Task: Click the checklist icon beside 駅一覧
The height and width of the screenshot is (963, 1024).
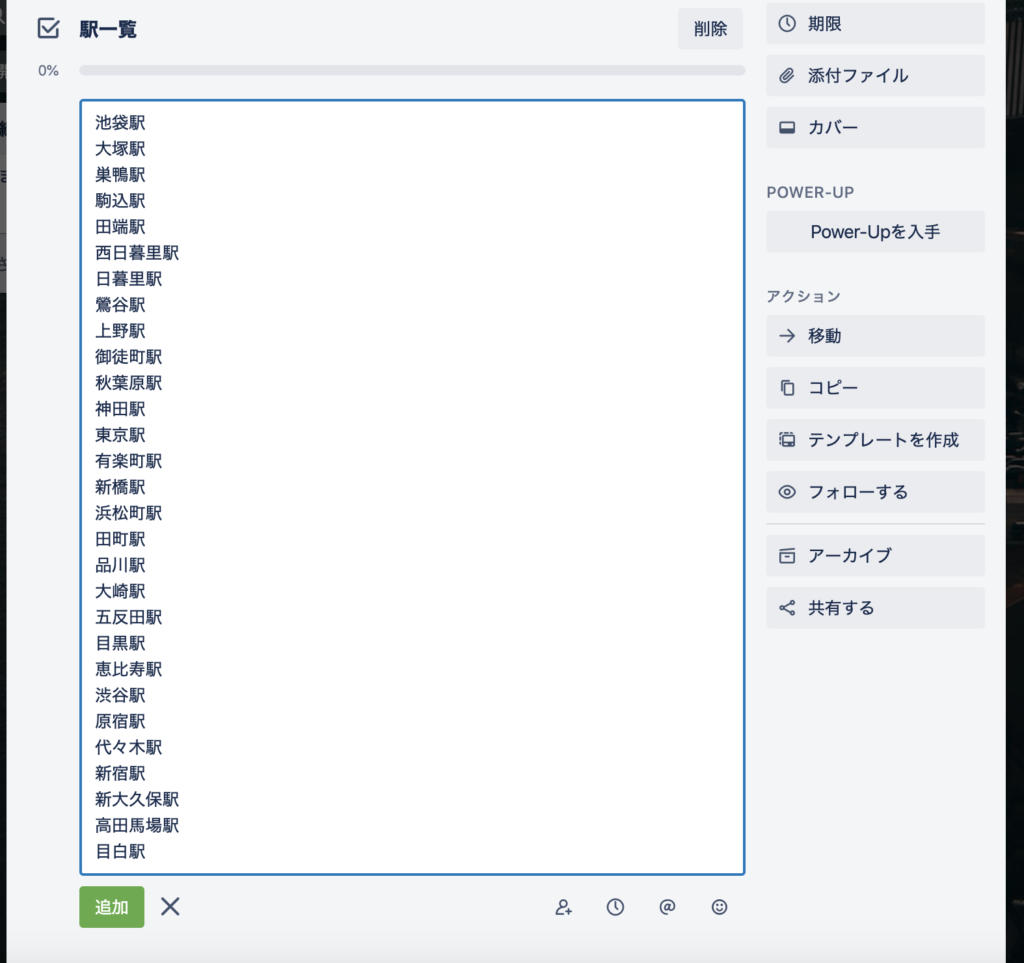Action: coord(48,29)
